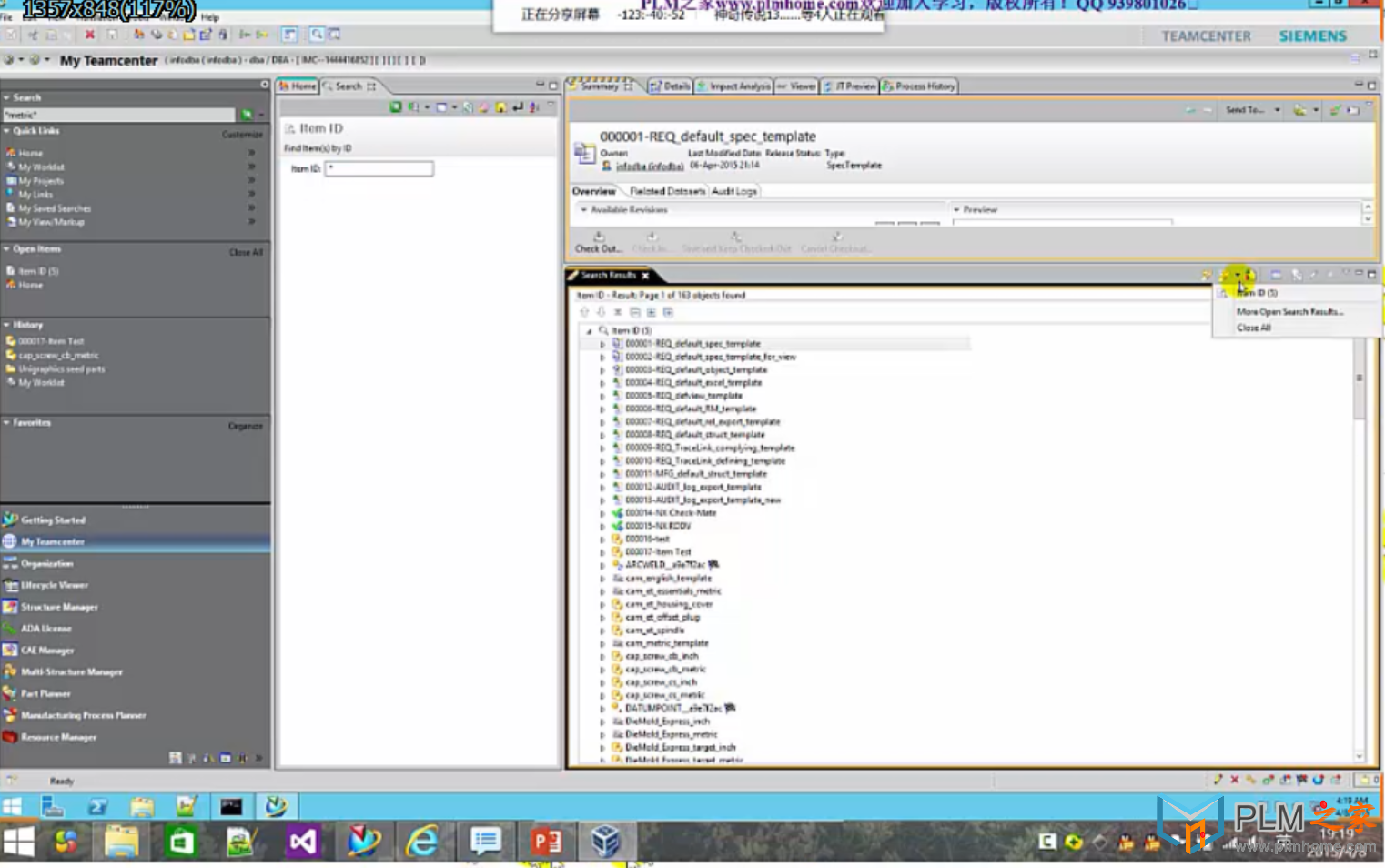This screenshot has height=868, width=1385.
Task: Open Part Planner application
Action: click(x=45, y=693)
